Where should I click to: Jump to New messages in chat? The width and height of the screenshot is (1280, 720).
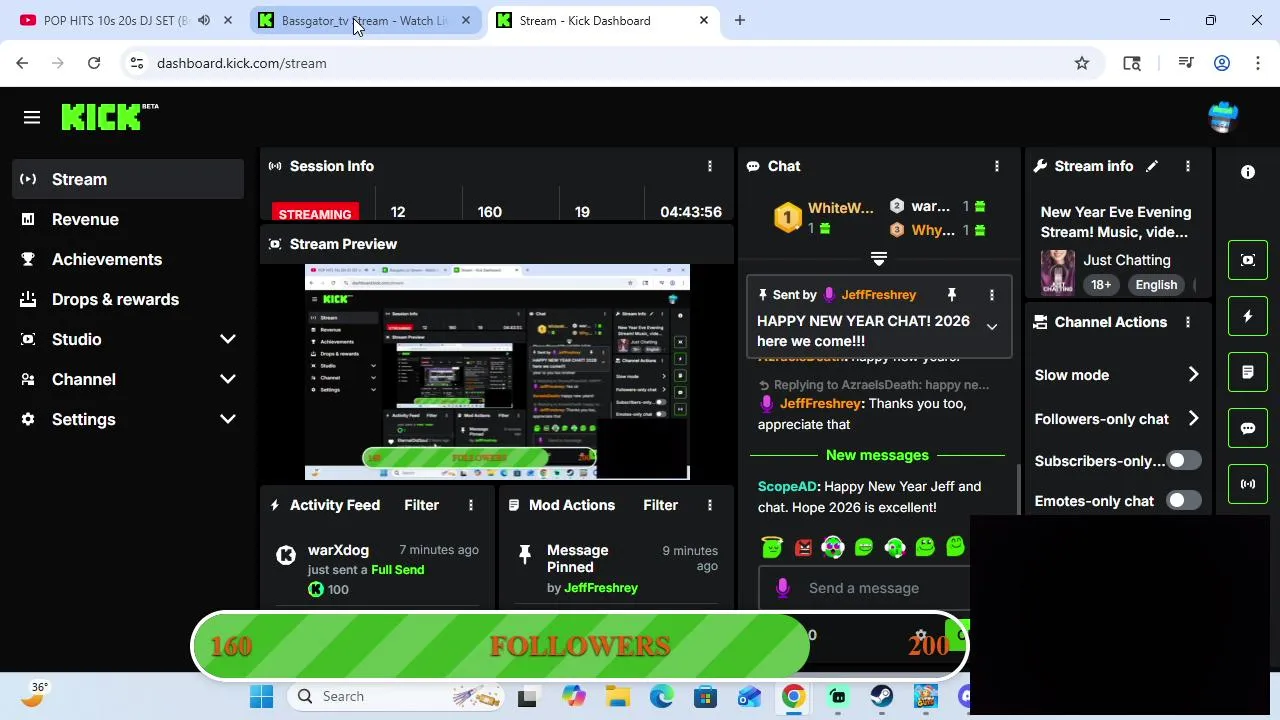pos(877,455)
